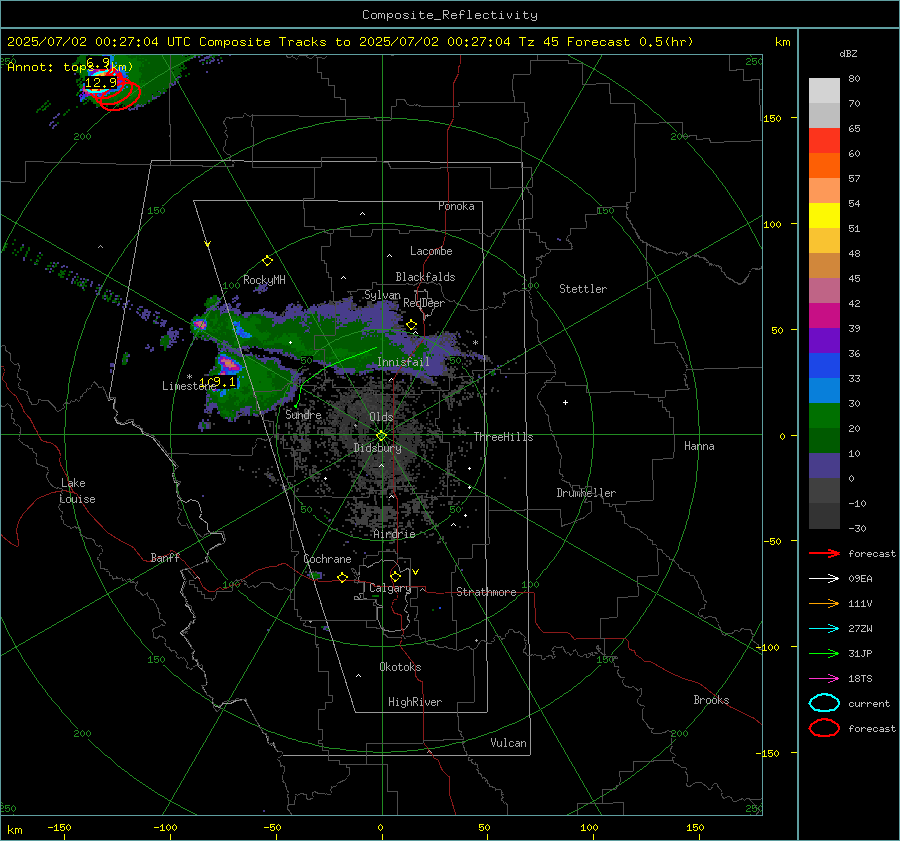
Task: Click the yellow swatch in dBZ scale
Action: coord(824,216)
